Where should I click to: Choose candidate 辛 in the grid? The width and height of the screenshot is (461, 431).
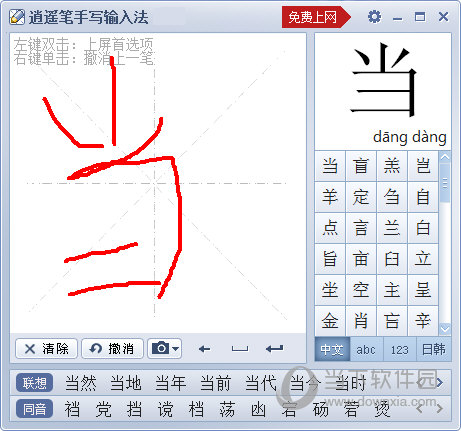click(x=423, y=321)
